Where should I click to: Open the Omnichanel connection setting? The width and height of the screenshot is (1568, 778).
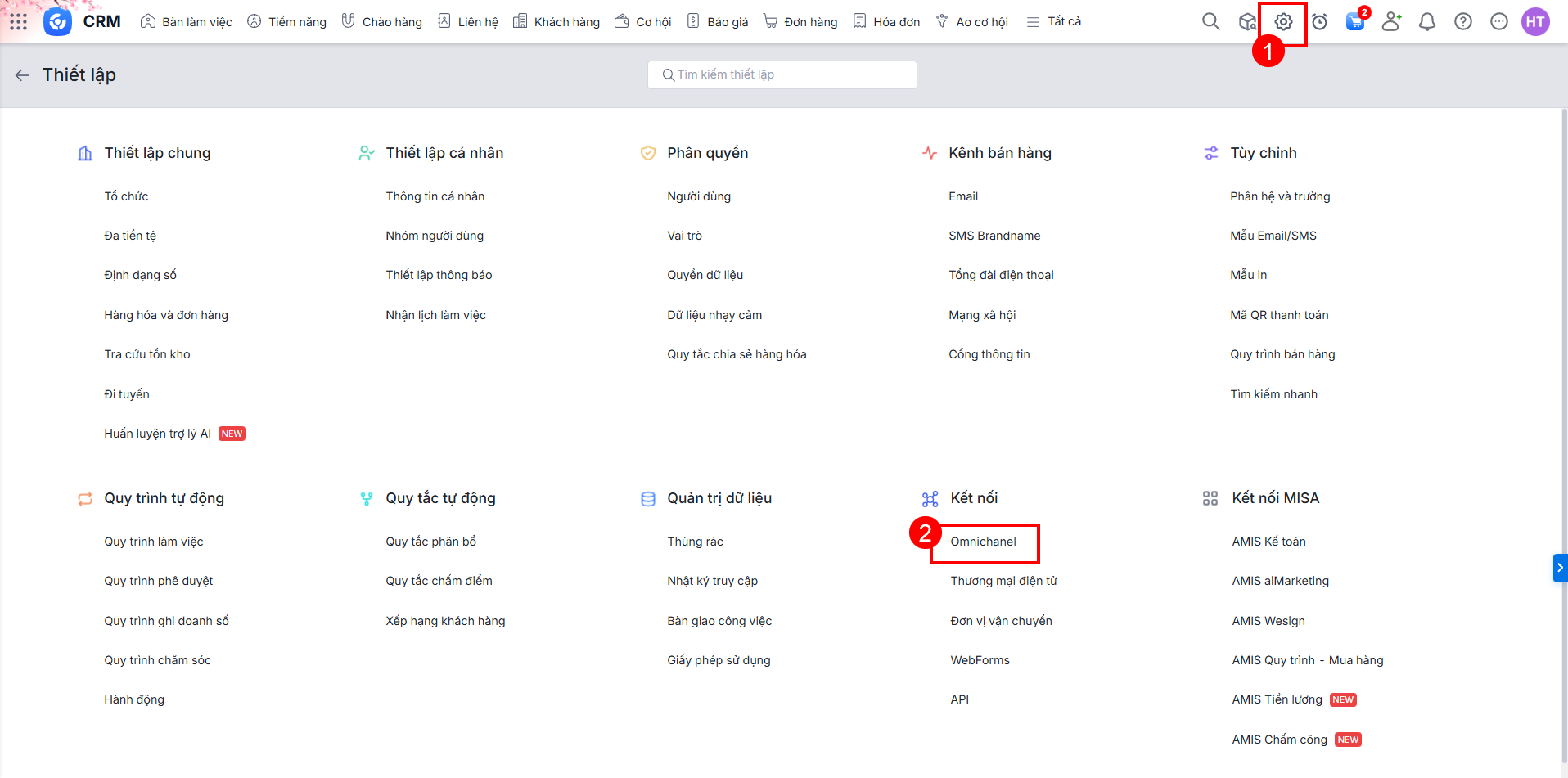[x=983, y=542]
